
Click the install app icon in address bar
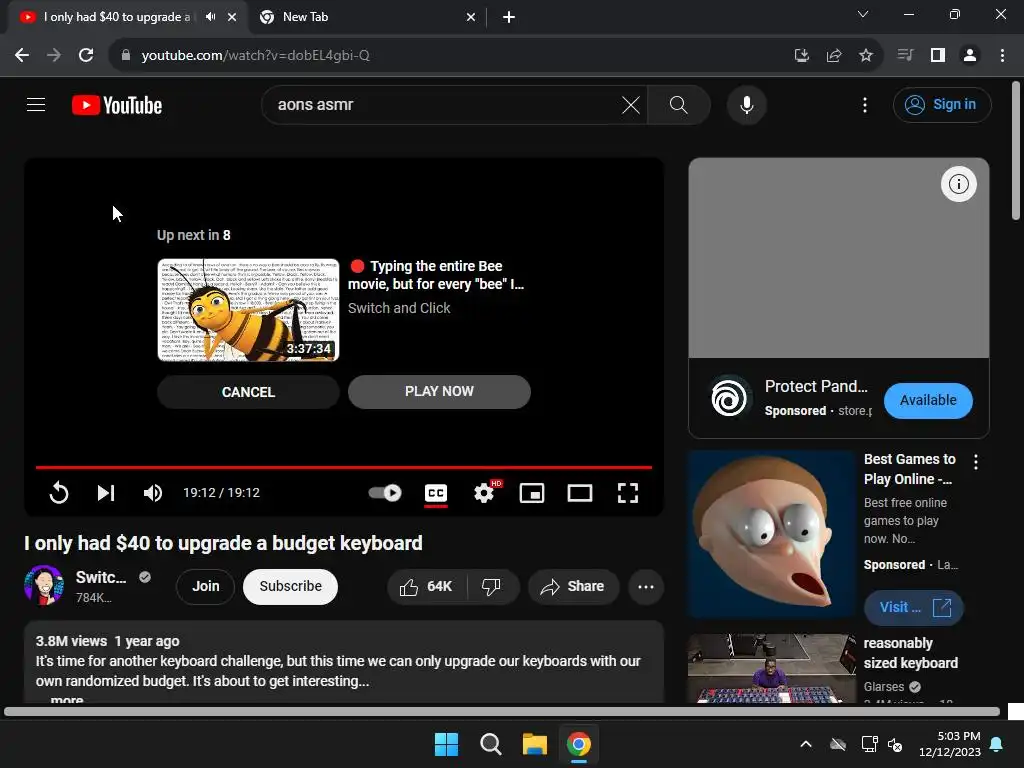tap(801, 56)
